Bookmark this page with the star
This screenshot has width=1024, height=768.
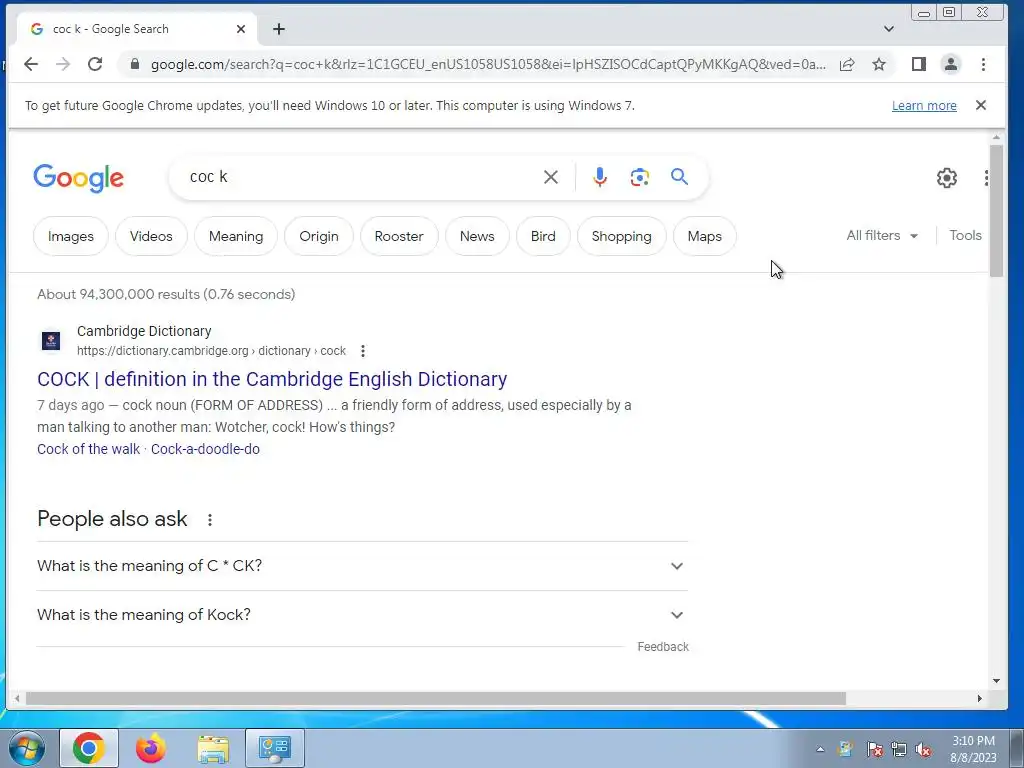click(879, 64)
